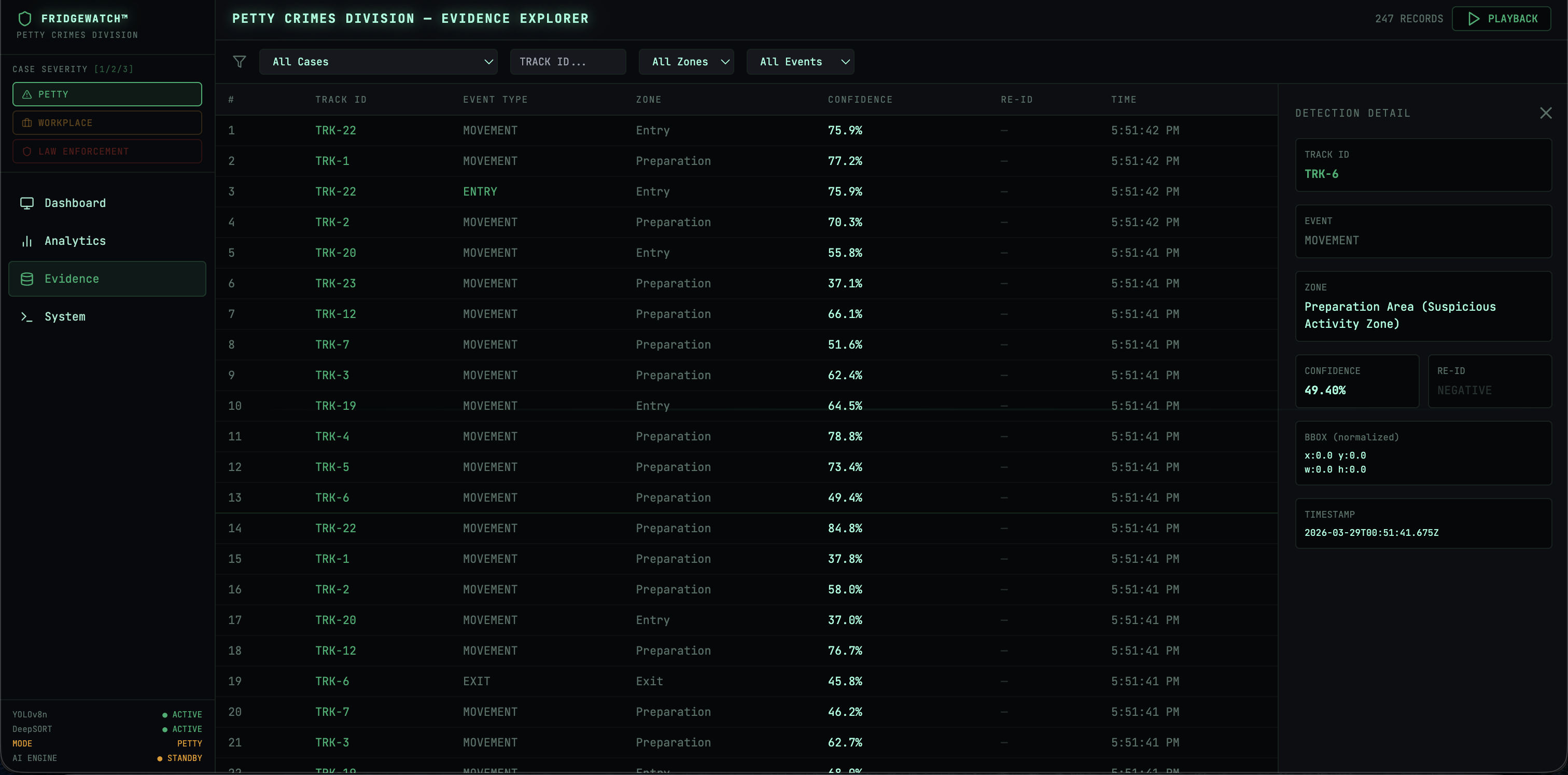Switch severity to Workplace
The image size is (1568, 775).
(x=107, y=123)
